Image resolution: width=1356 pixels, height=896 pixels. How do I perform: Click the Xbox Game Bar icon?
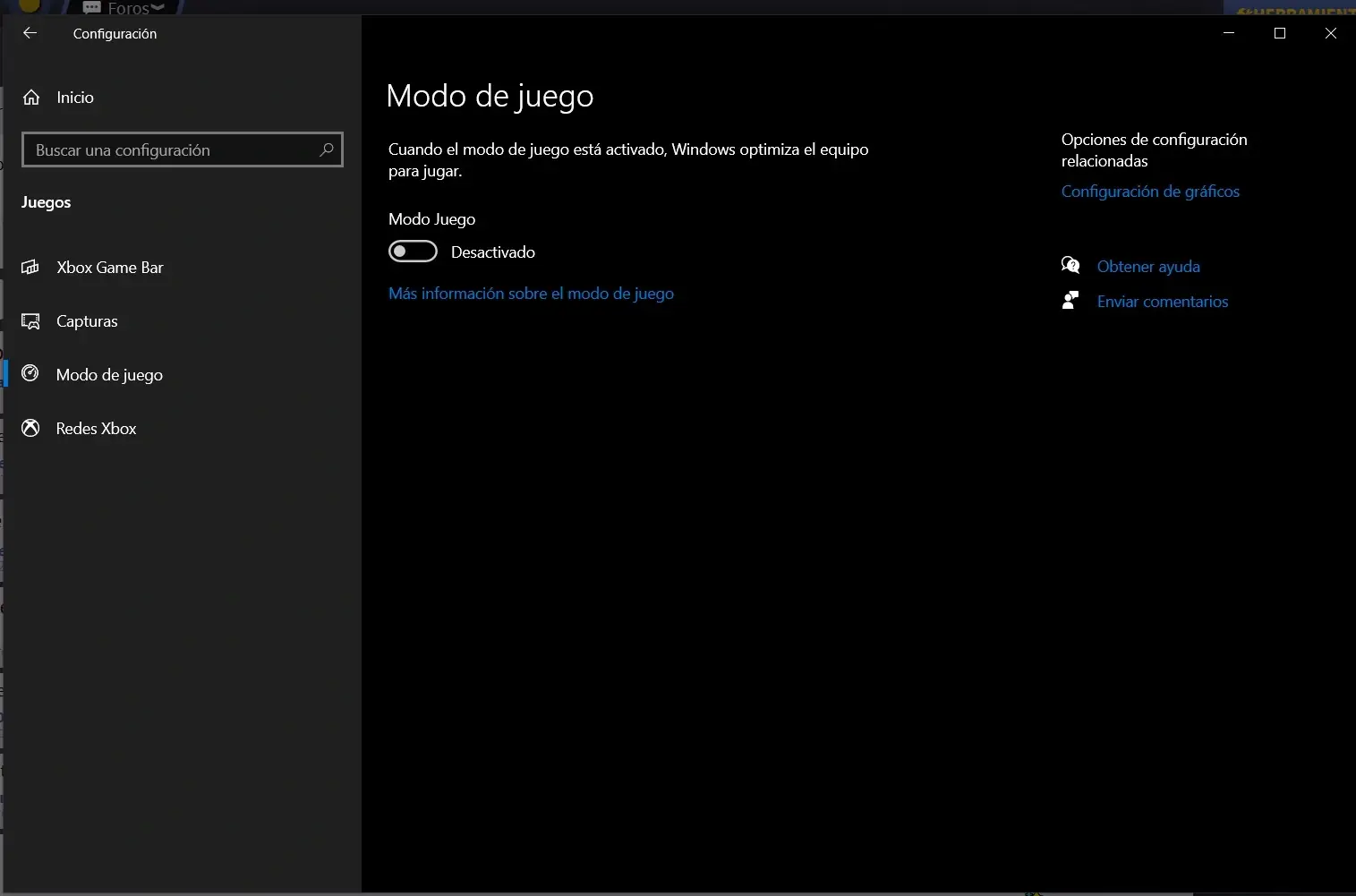pyautogui.click(x=30, y=267)
